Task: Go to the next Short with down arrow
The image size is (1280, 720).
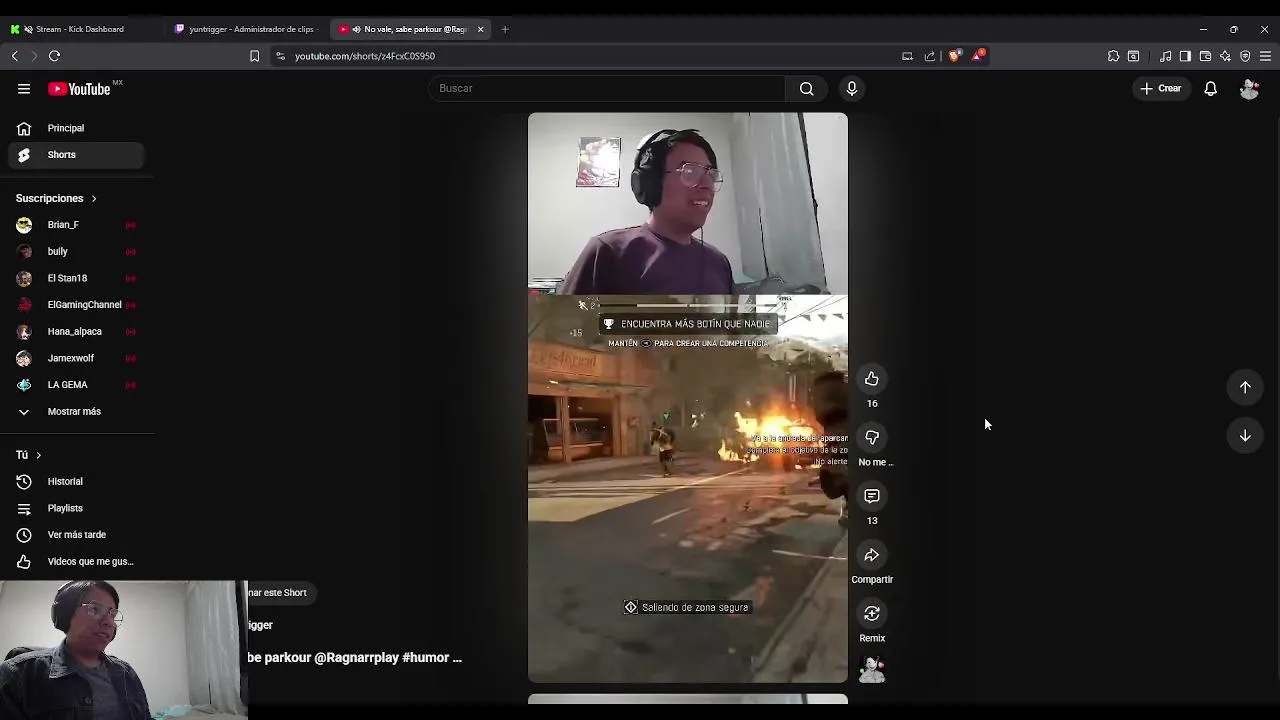Action: pyautogui.click(x=1245, y=436)
